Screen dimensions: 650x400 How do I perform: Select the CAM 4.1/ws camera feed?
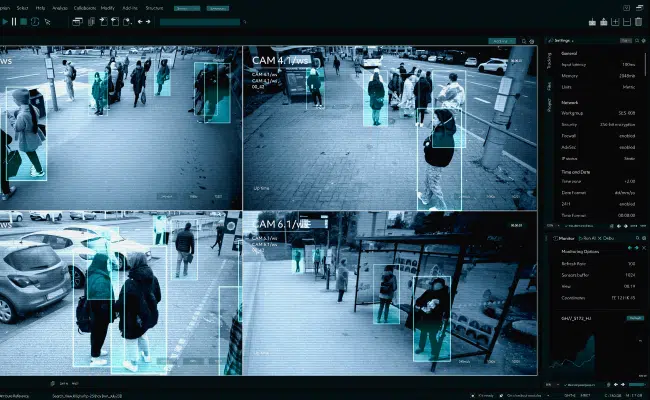tap(390, 128)
